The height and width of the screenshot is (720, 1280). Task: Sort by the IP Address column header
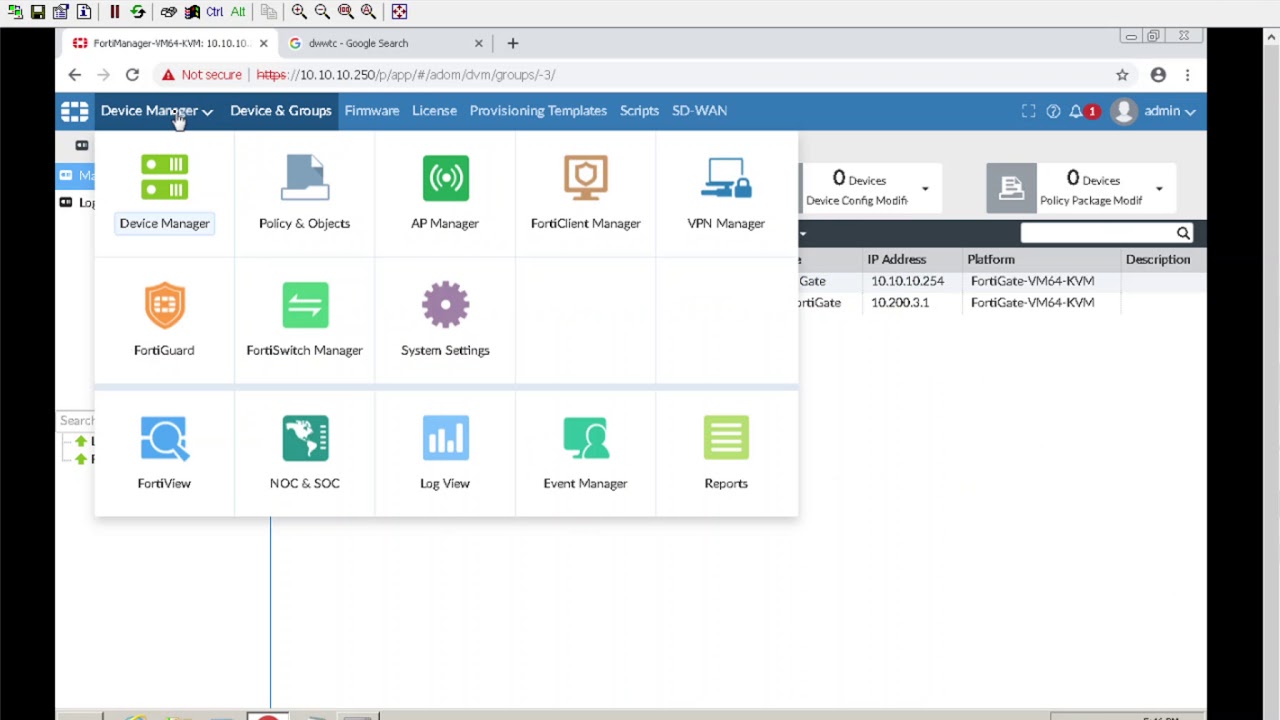pos(896,259)
